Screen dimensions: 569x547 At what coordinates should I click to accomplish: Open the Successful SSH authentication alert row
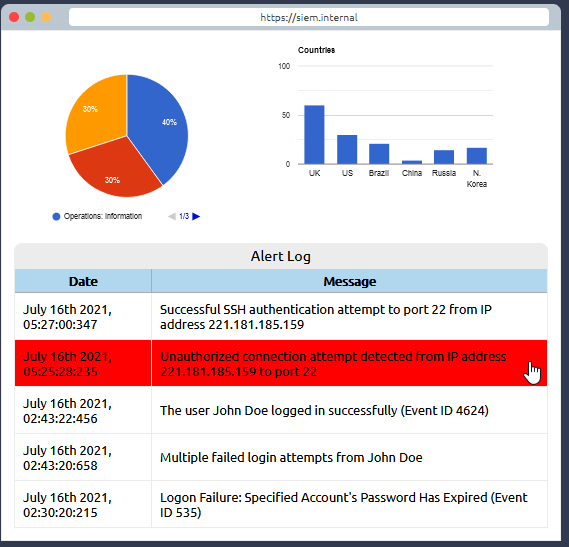click(281, 317)
